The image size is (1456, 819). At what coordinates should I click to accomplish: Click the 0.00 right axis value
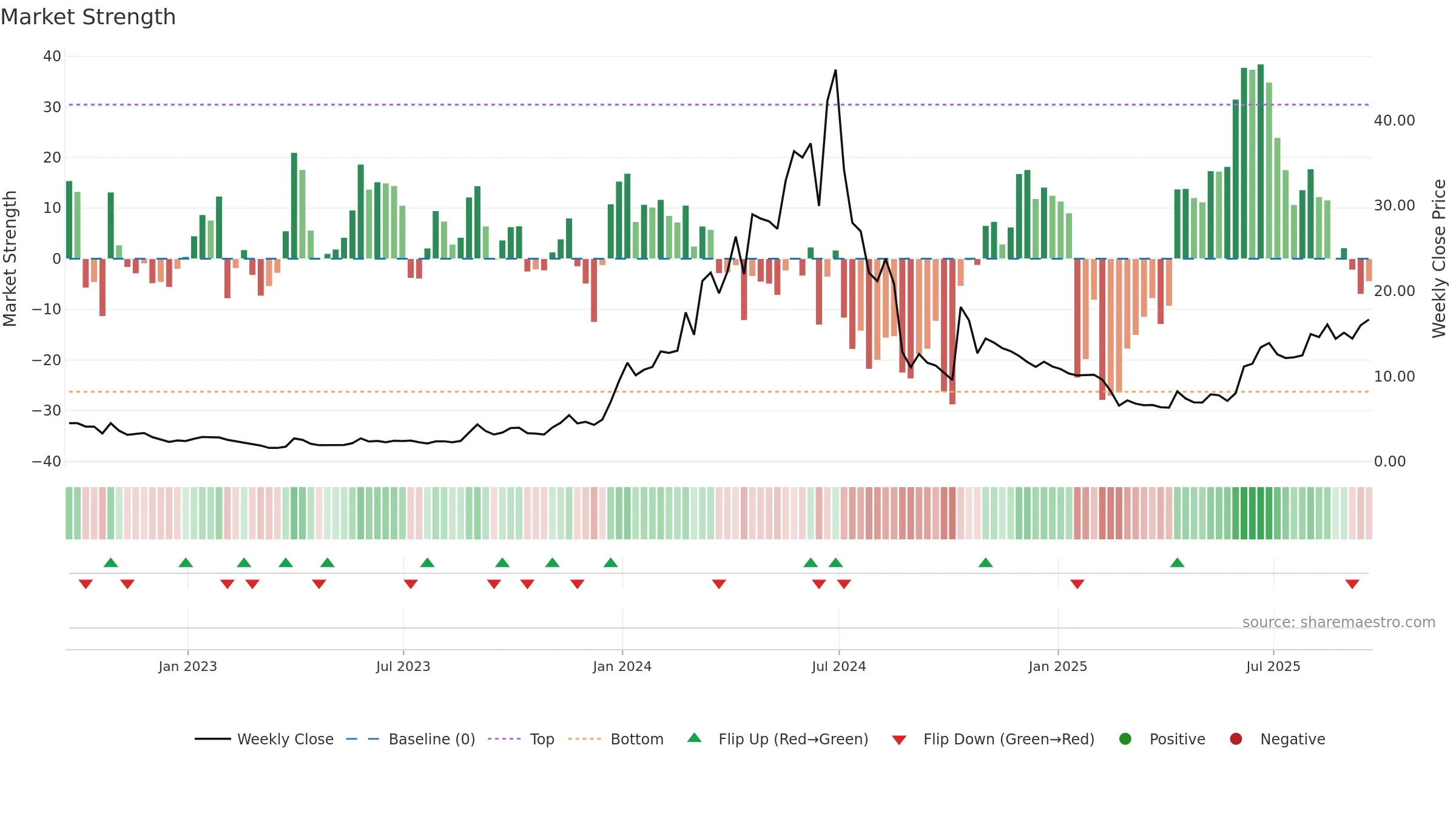pyautogui.click(x=1390, y=462)
